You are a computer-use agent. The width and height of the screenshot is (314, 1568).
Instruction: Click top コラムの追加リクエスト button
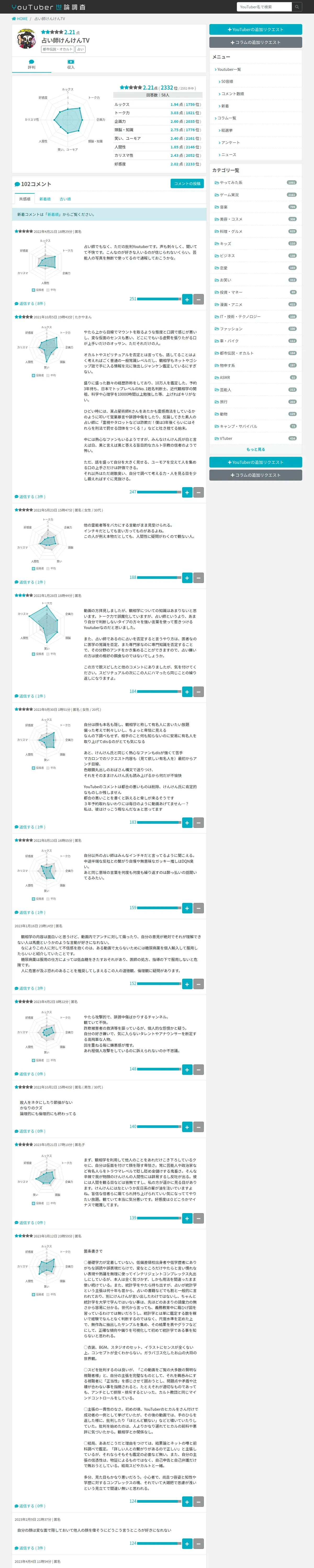pyautogui.click(x=255, y=43)
